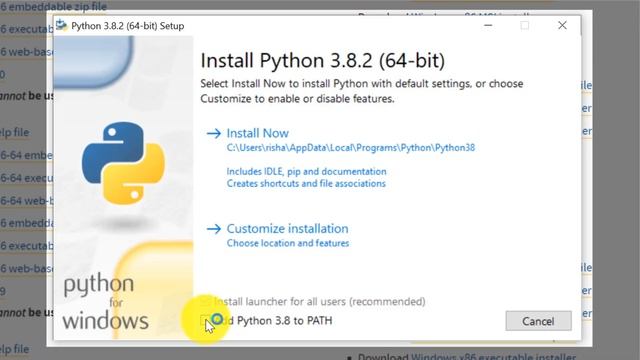Open Windows x86 executable installer link in browser
640x360 pixels.
pos(493,356)
